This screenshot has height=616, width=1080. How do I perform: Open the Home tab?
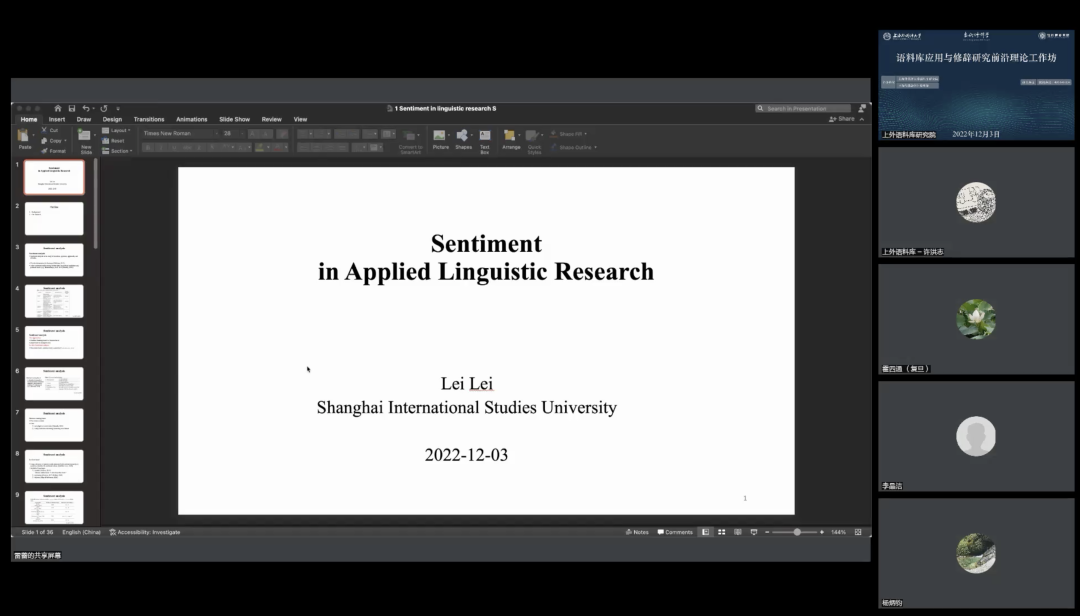pyautogui.click(x=29, y=119)
